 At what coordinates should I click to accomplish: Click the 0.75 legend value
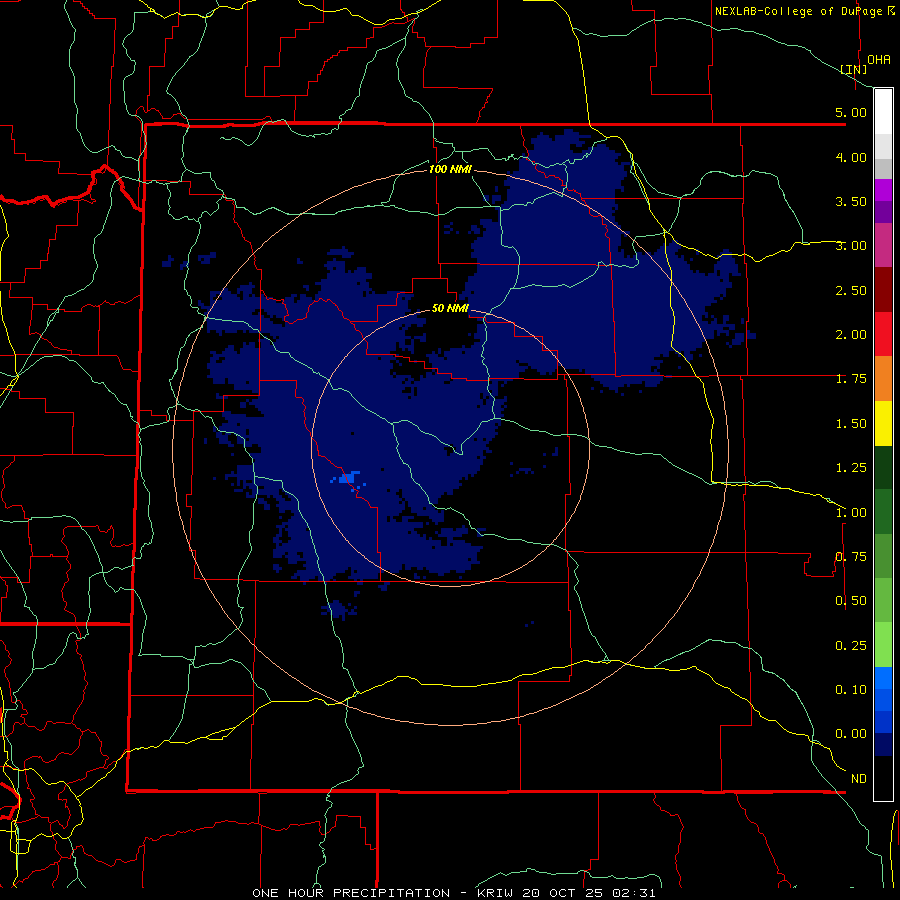(851, 557)
